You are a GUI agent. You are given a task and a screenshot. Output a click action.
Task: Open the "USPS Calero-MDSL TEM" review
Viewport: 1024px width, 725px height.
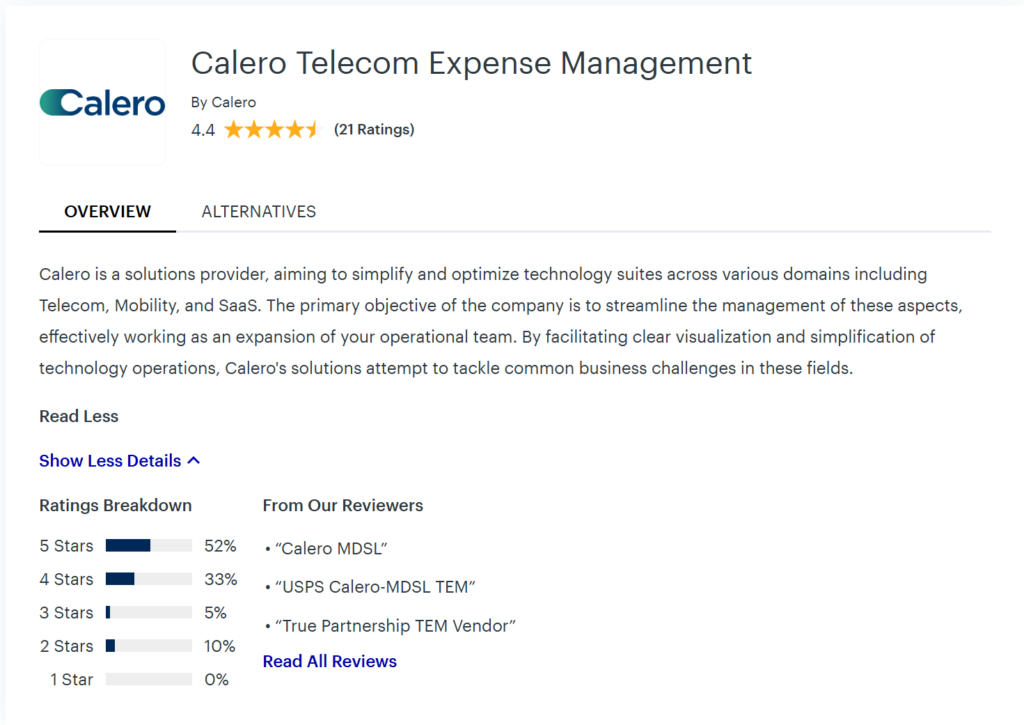click(x=374, y=587)
